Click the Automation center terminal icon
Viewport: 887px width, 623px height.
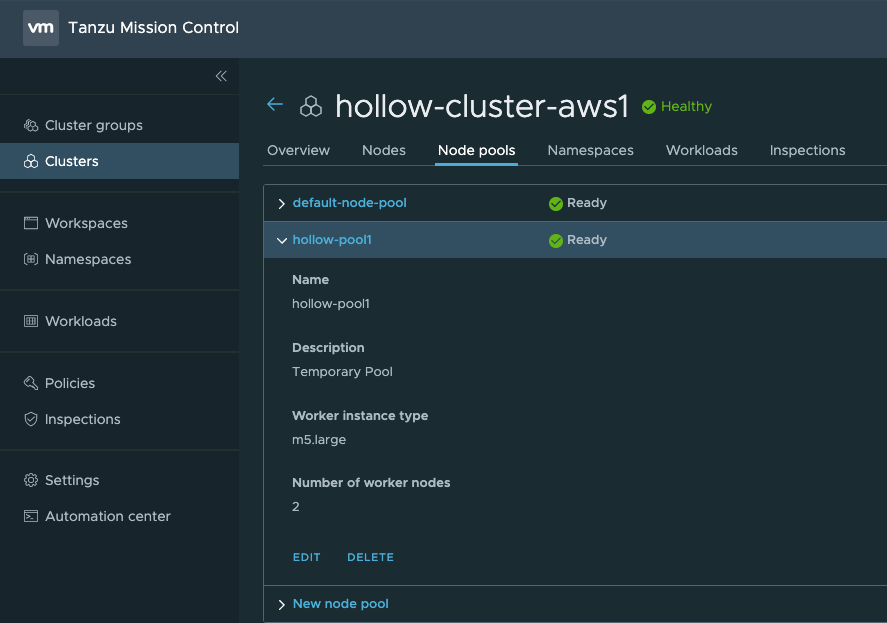[x=31, y=516]
